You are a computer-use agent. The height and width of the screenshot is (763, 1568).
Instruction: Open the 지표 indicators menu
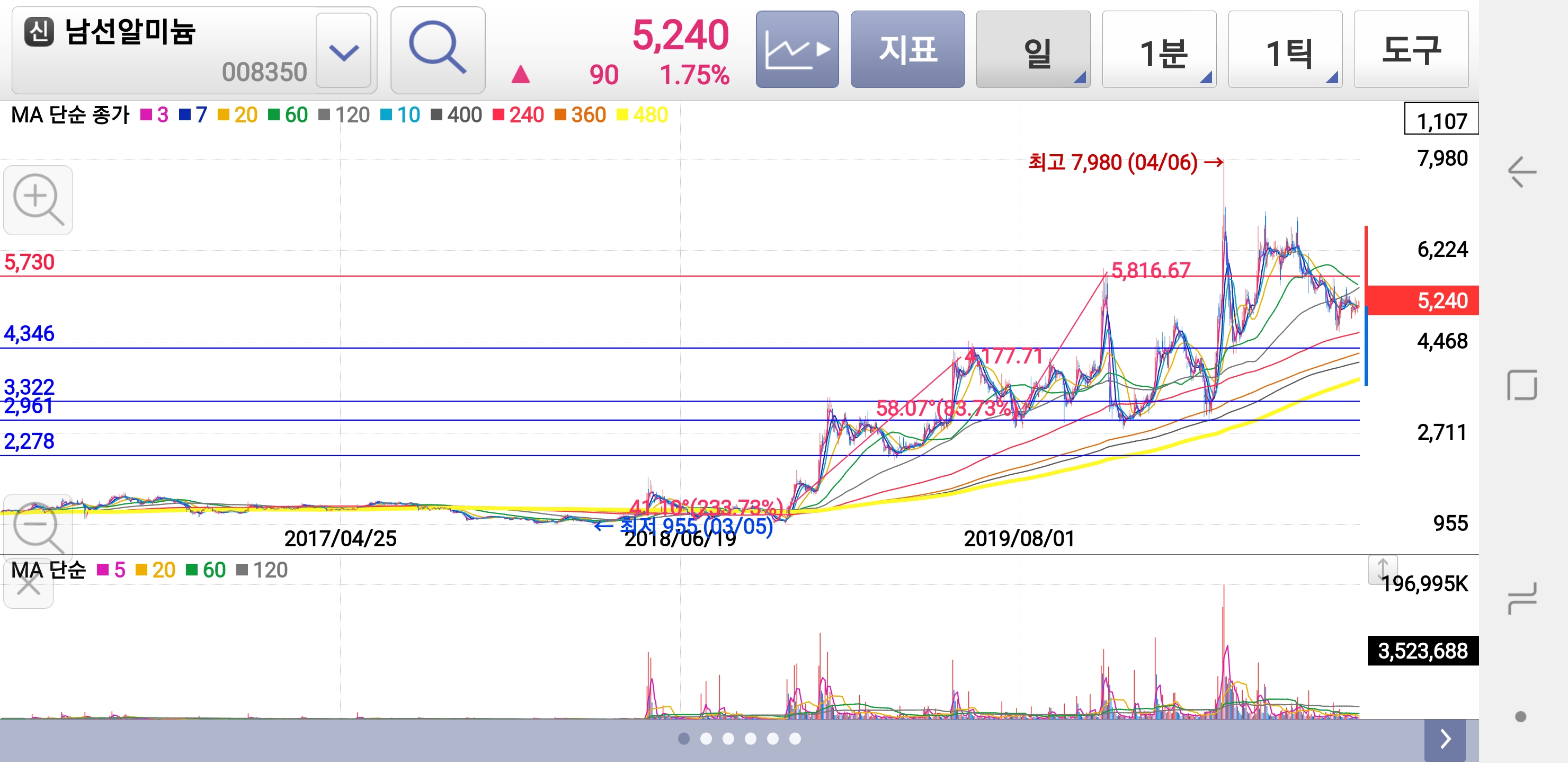point(907,49)
